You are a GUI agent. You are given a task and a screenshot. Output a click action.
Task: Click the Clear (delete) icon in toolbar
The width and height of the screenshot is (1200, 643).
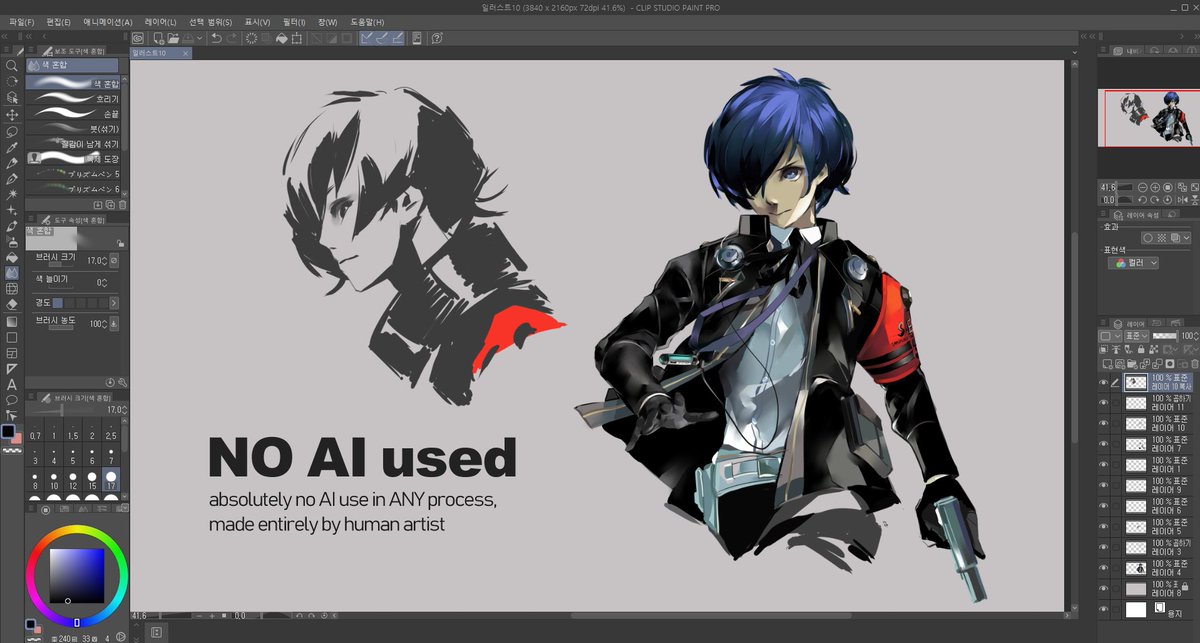[x=250, y=38]
